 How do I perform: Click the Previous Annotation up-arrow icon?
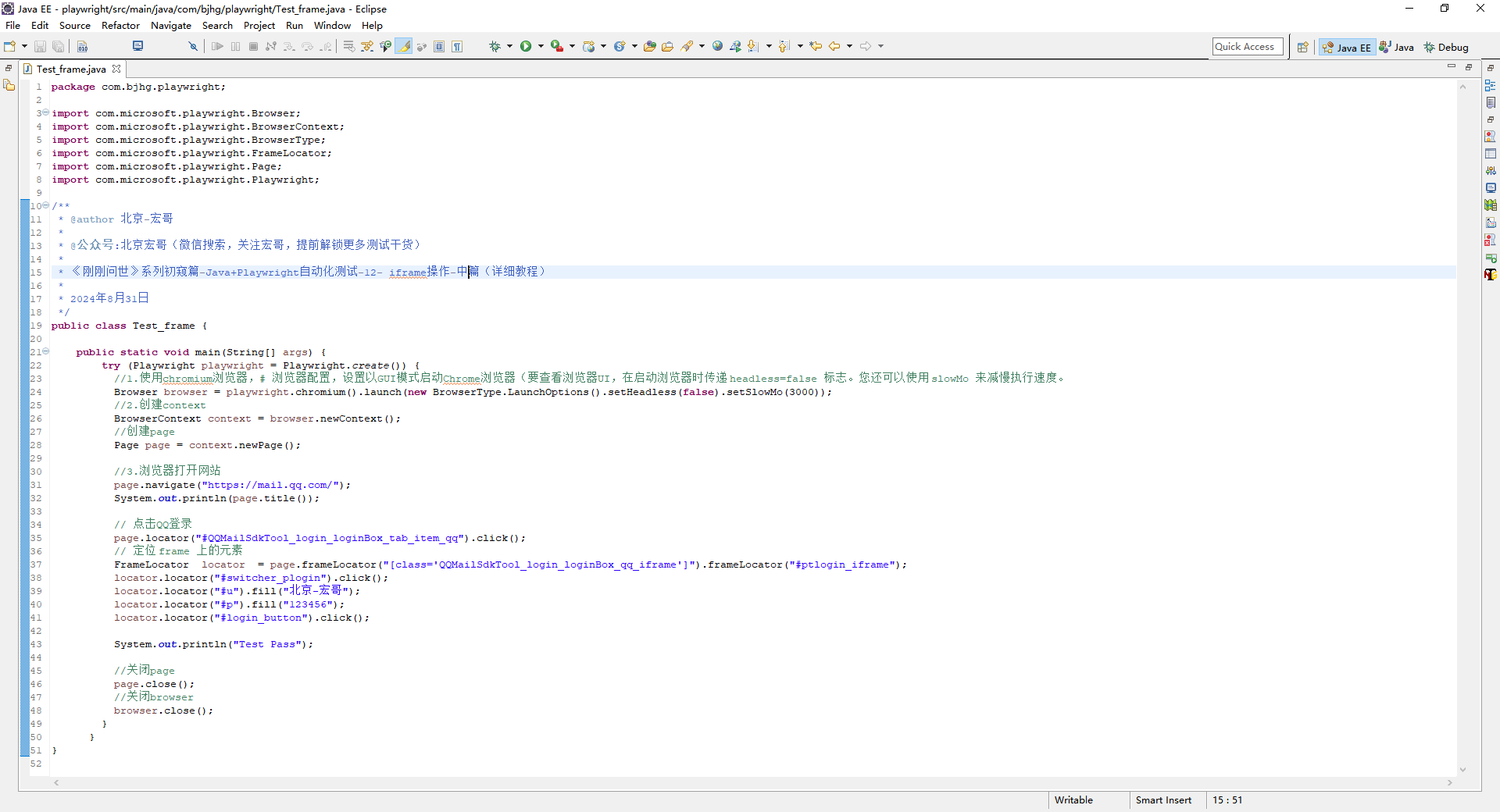click(784, 47)
